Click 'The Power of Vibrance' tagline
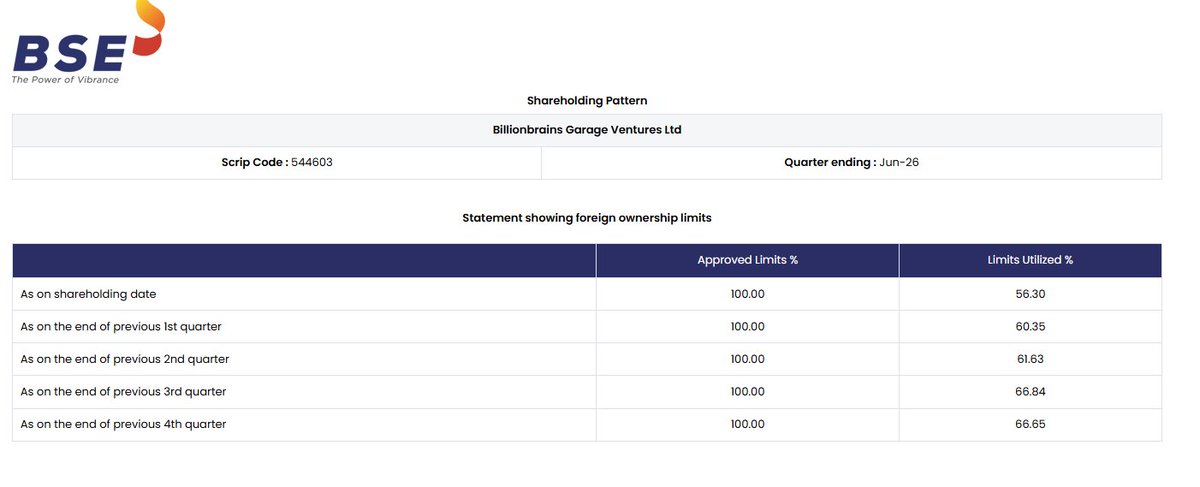Image resolution: width=1200 pixels, height=487 pixels. pyautogui.click(x=65, y=79)
